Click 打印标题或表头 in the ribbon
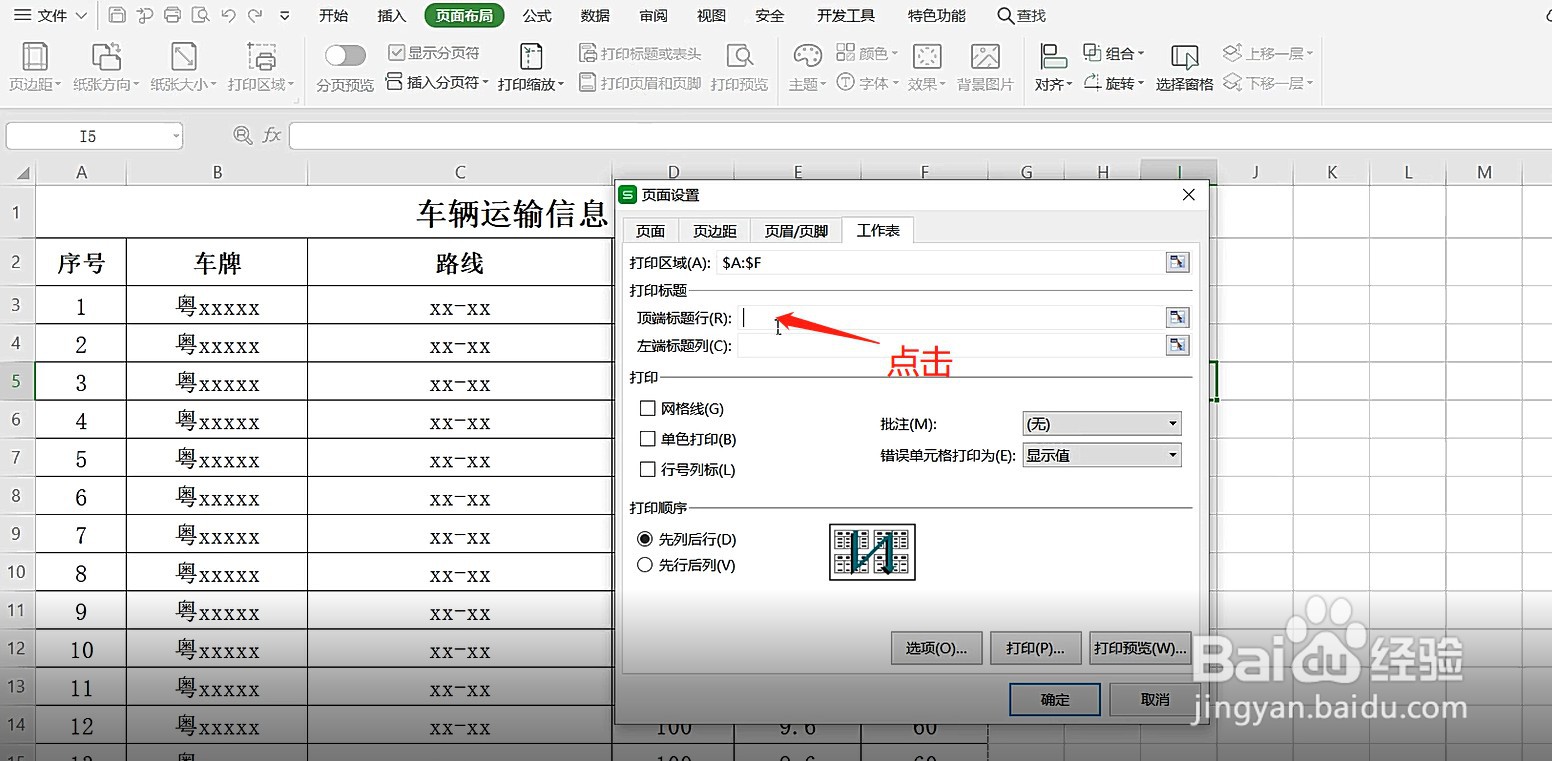 640,53
